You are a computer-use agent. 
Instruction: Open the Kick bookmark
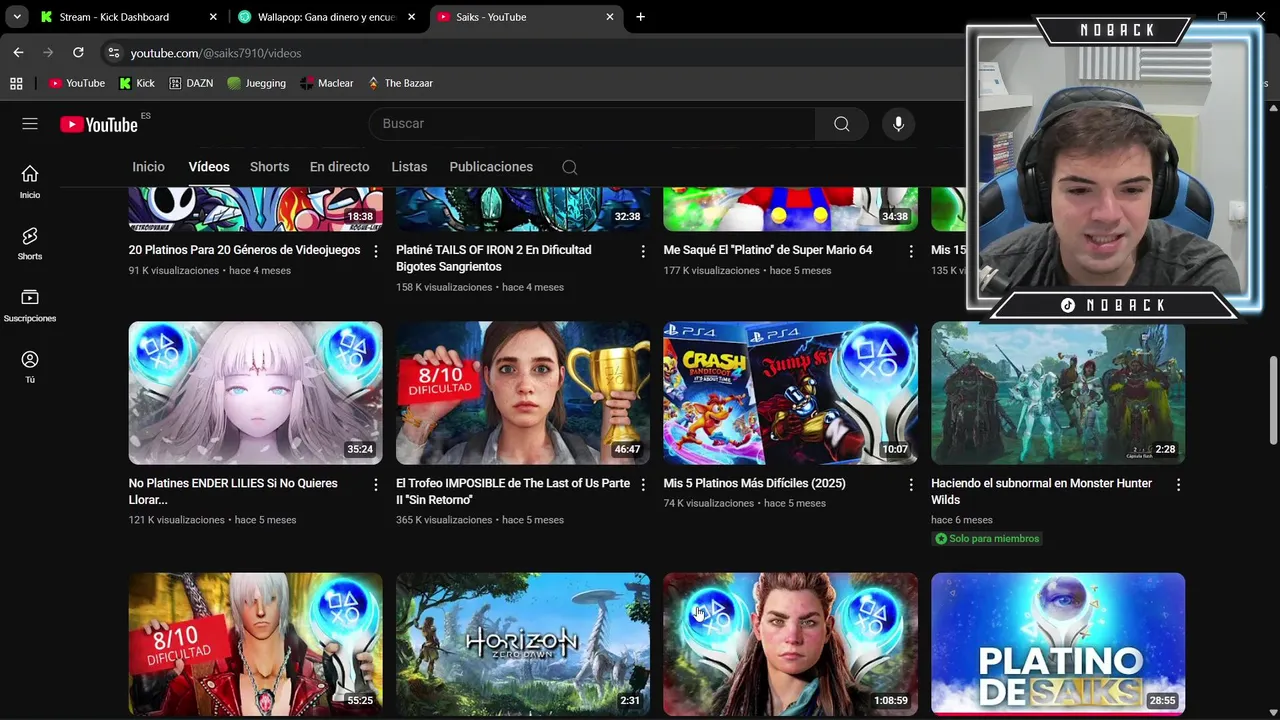[137, 83]
